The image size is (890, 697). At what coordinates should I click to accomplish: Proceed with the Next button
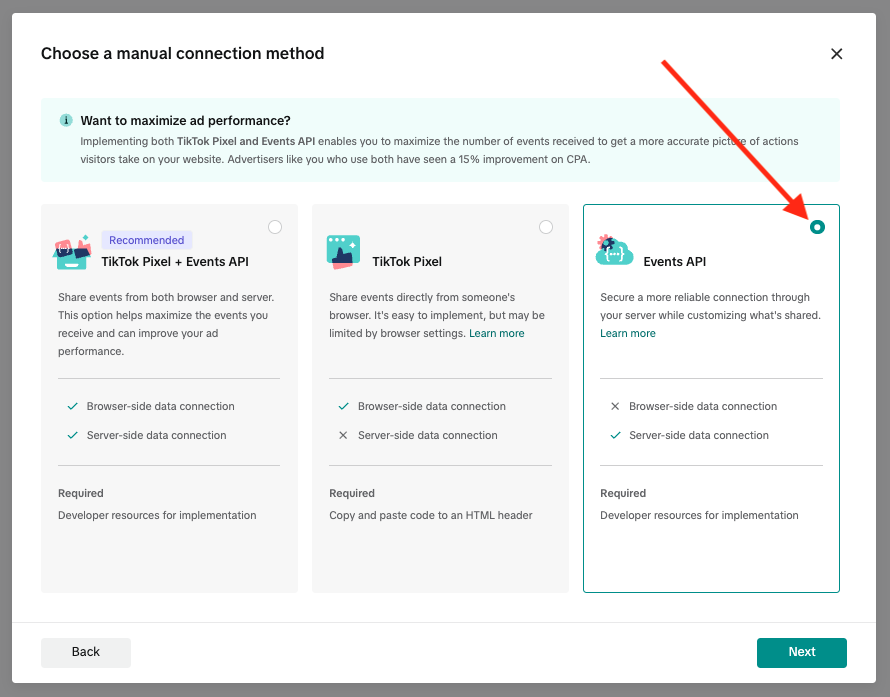tap(801, 652)
